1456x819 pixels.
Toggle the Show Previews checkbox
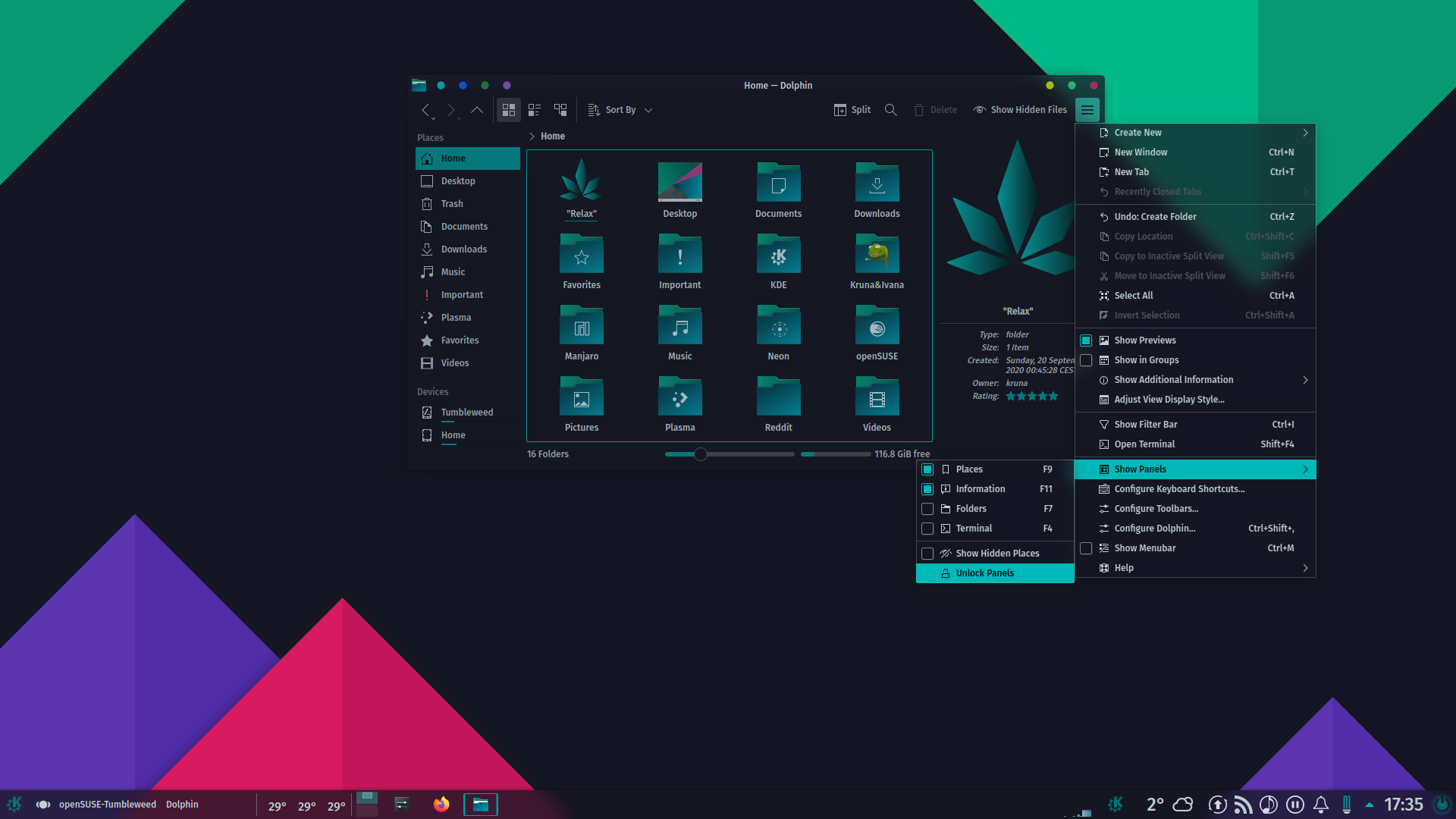(1086, 340)
